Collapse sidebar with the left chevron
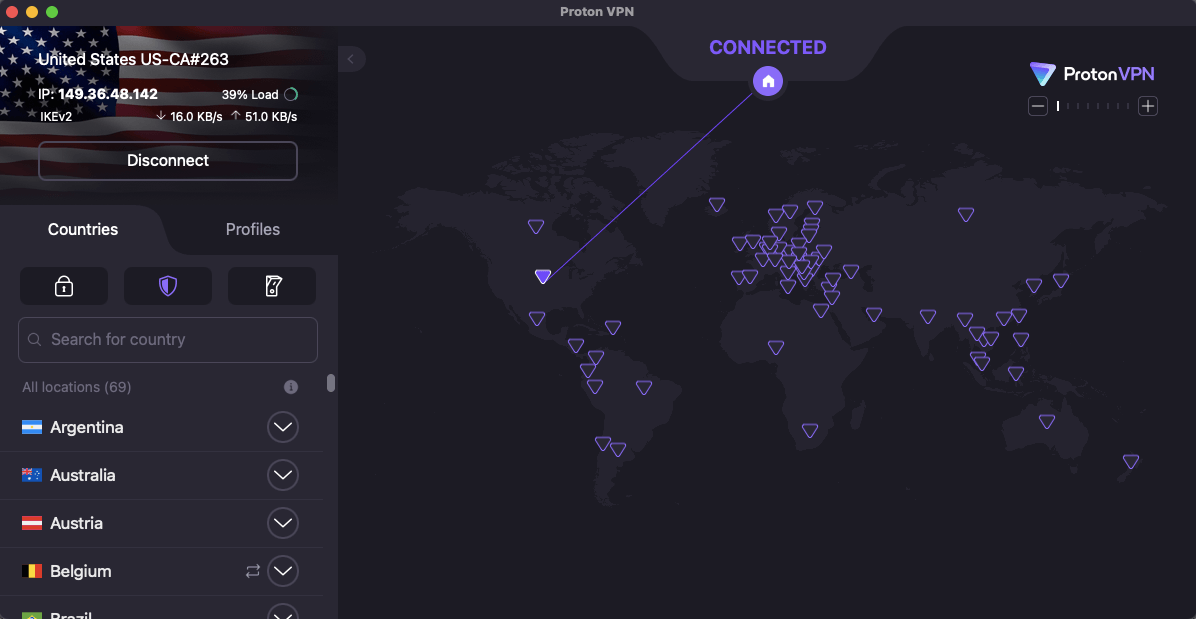 click(x=351, y=59)
